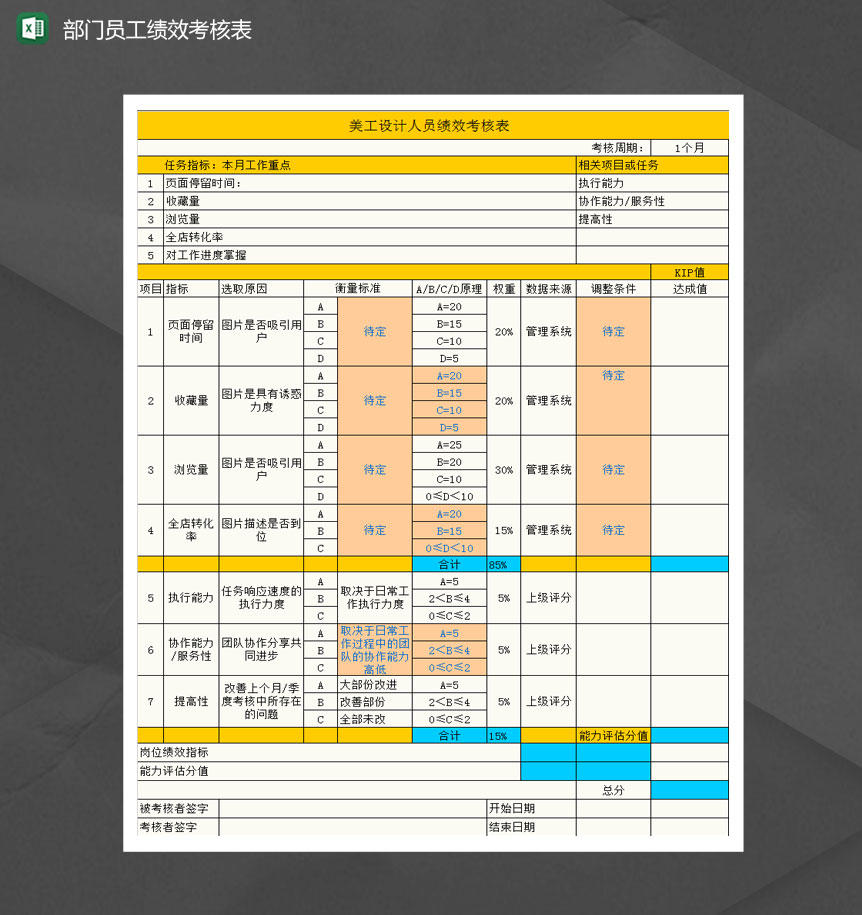Click the 待定 cell for 页面停留时间 standard

[375, 332]
